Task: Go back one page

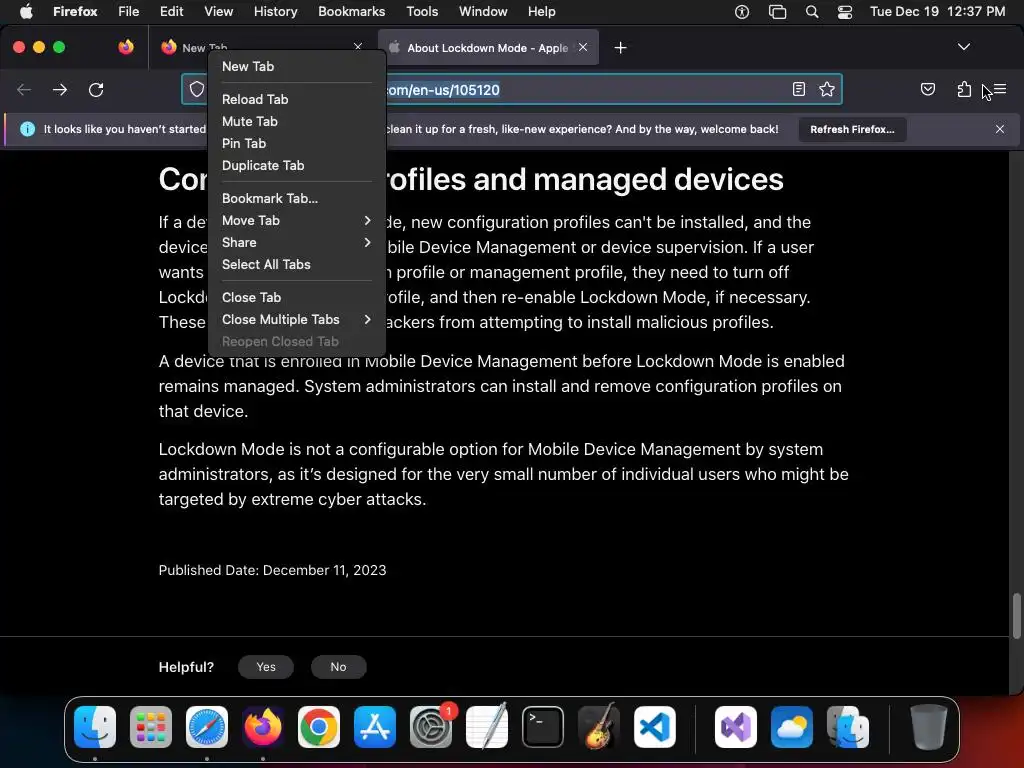Action: coord(24,89)
